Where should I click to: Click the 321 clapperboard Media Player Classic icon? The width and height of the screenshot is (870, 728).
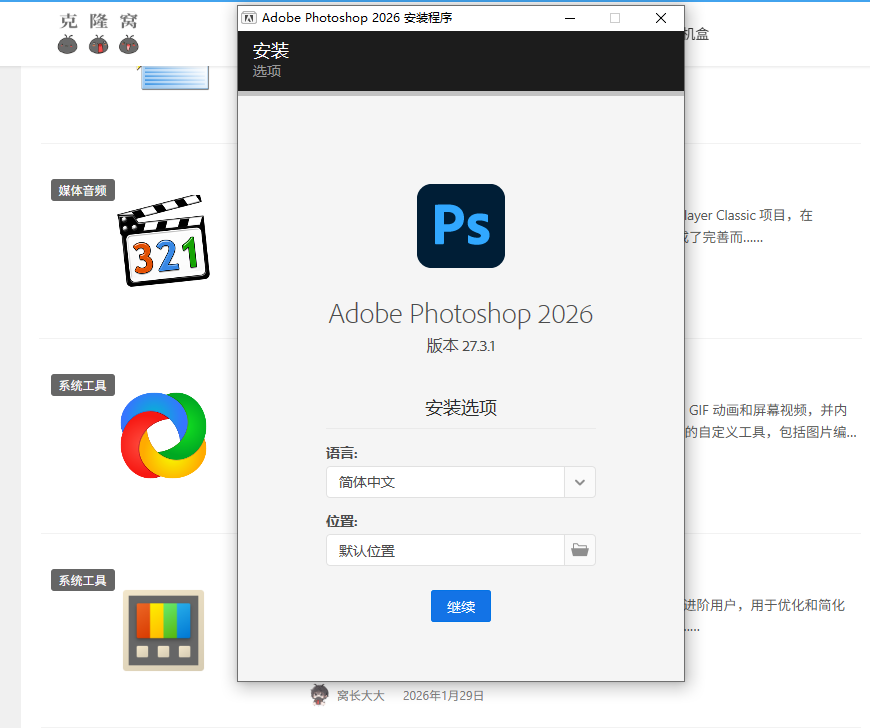[163, 240]
